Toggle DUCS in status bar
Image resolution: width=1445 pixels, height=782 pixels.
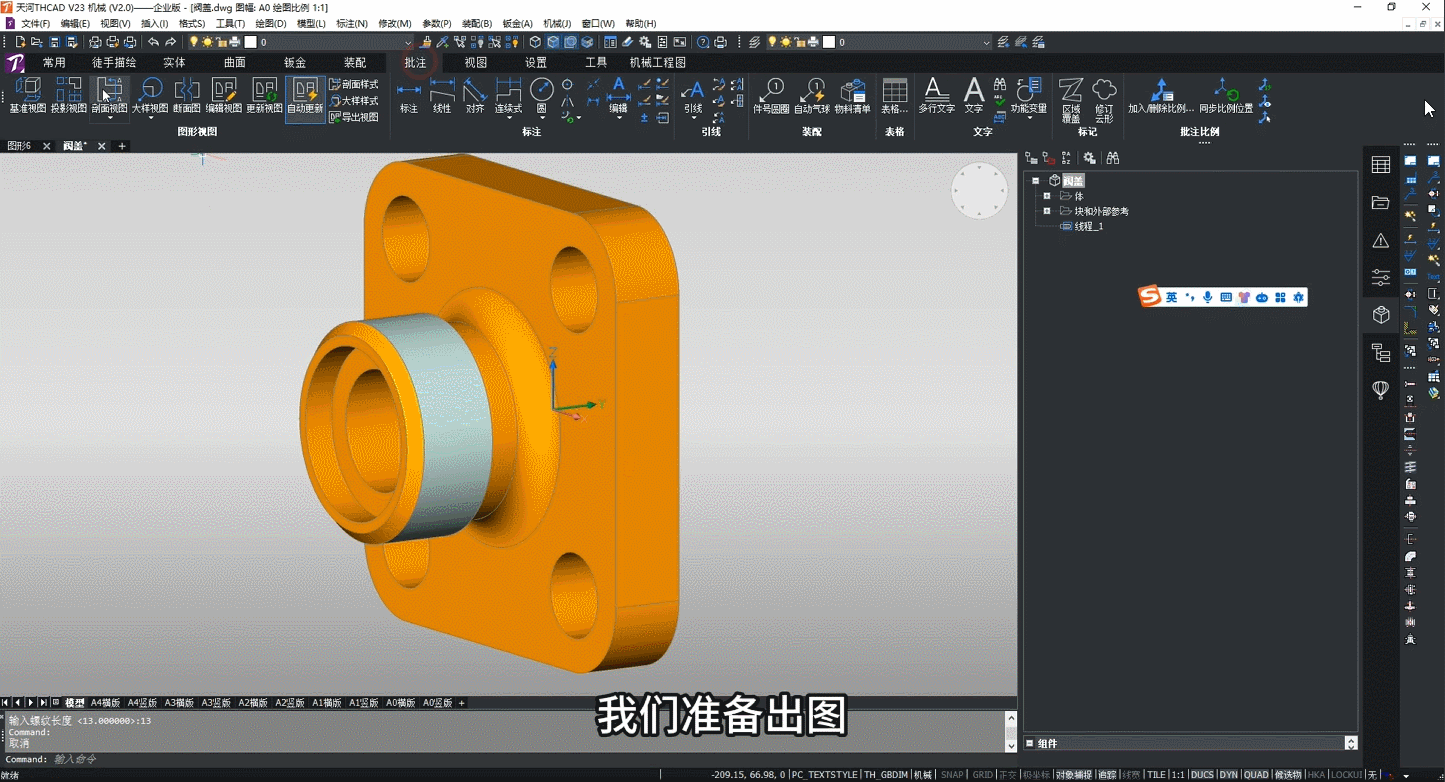coord(1202,775)
